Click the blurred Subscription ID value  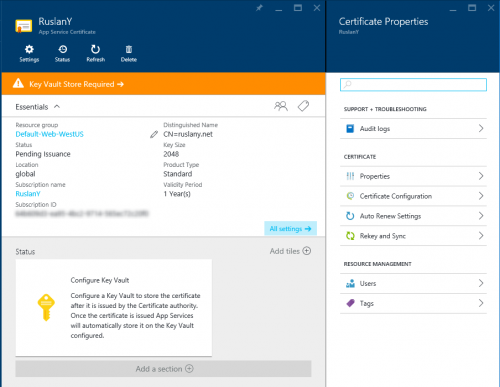pos(82,213)
